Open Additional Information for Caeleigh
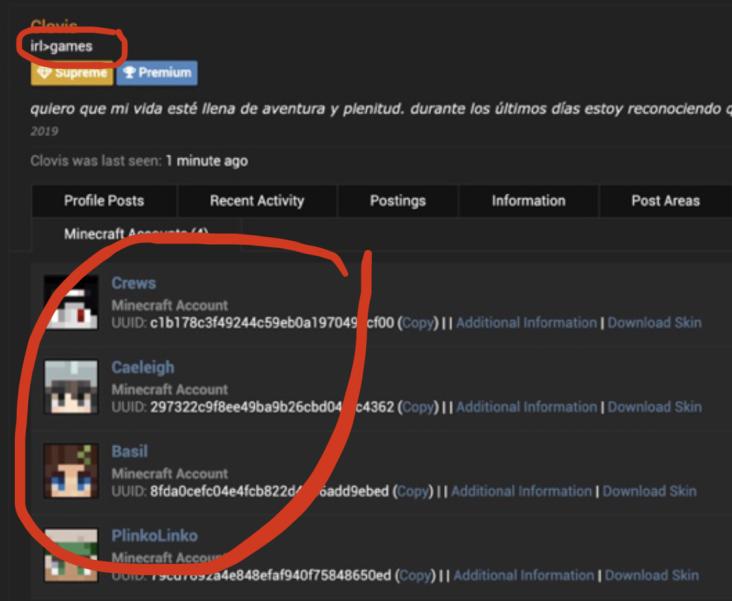 (x=527, y=407)
